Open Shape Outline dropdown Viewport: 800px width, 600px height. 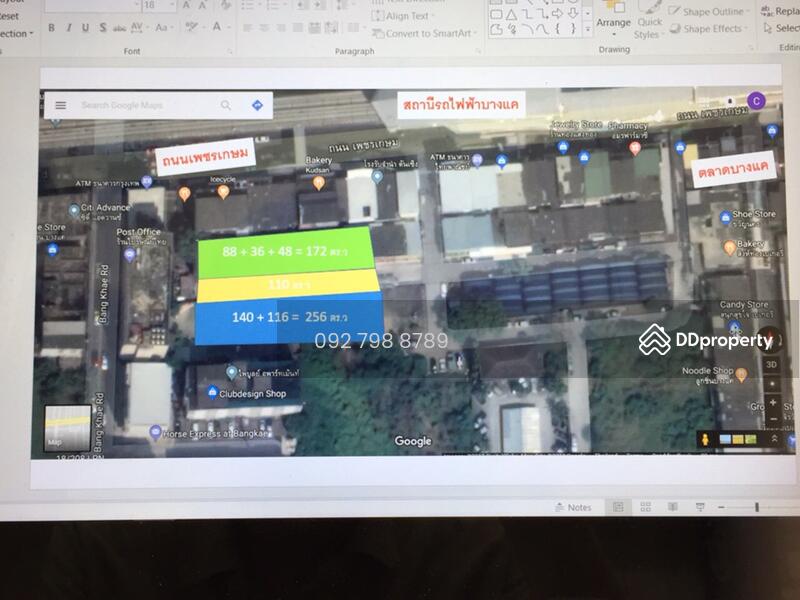pos(709,11)
